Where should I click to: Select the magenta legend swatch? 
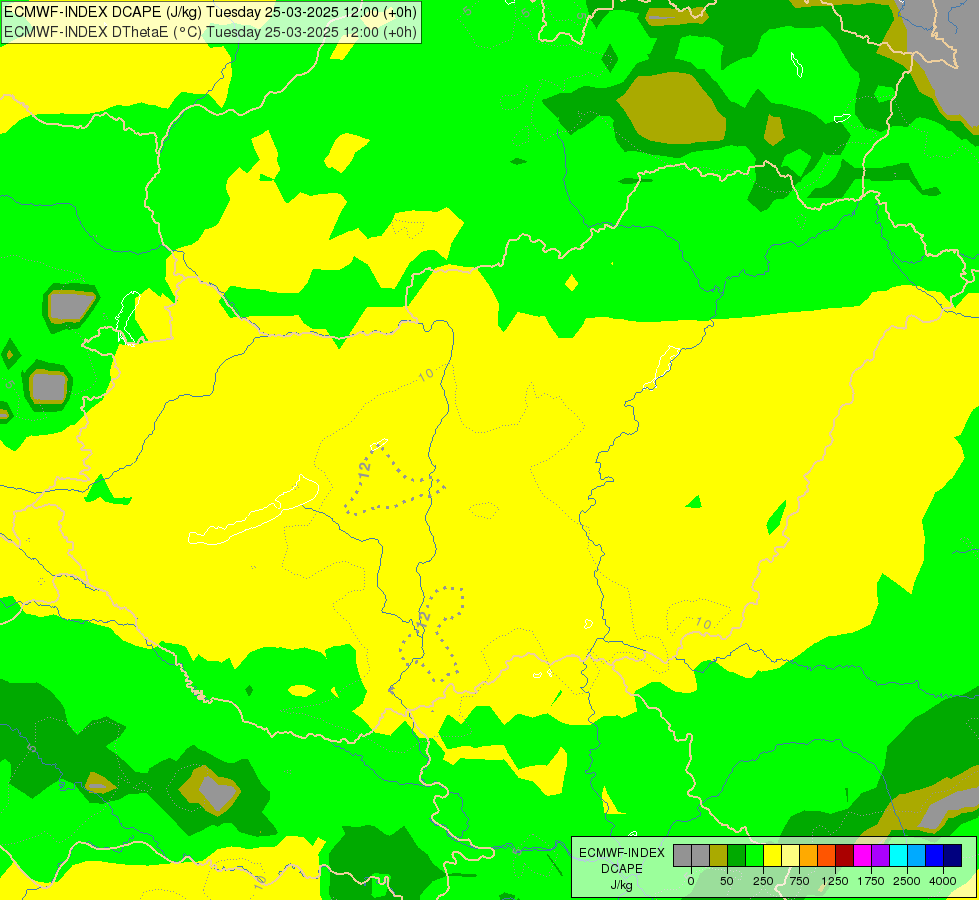pyautogui.click(x=862, y=855)
